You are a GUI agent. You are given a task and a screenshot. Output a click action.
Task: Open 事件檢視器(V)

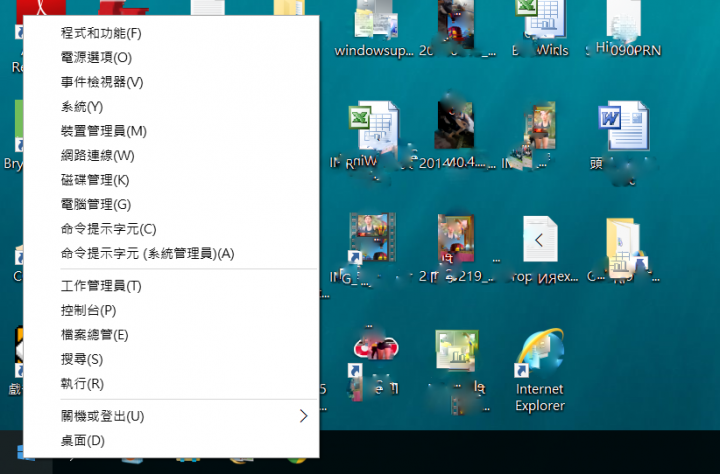[x=171, y=82]
